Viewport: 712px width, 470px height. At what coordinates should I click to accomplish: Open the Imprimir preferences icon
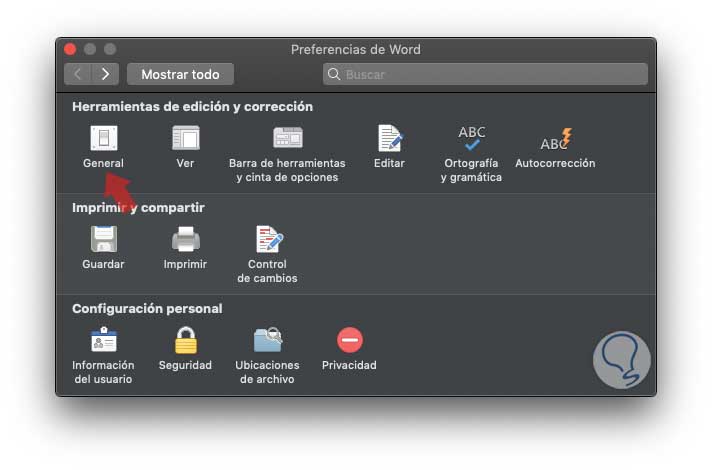click(186, 239)
